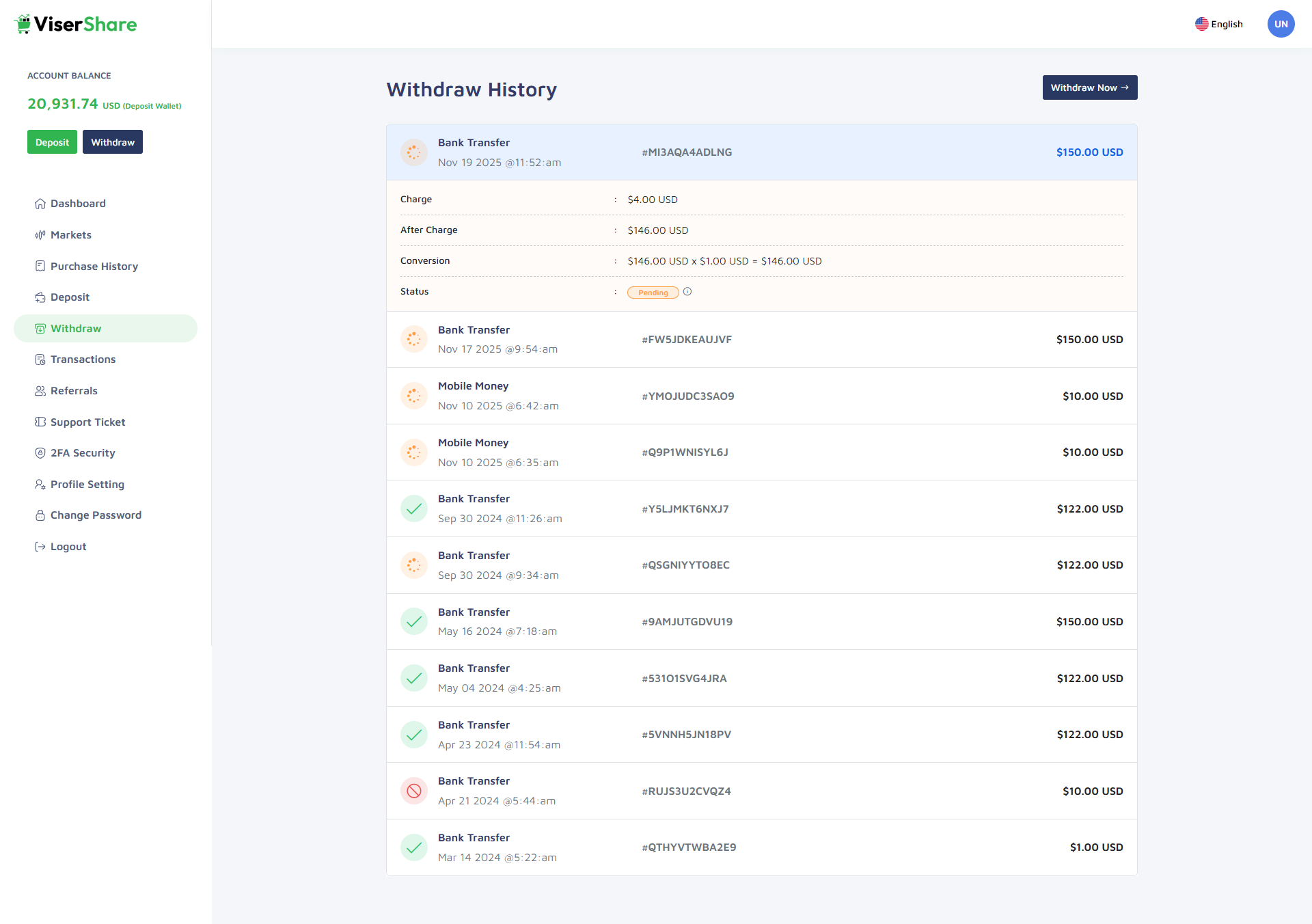Screen dimensions: 1312x924
Task: Click the Support Ticket icon in sidebar
Action: pyautogui.click(x=40, y=422)
